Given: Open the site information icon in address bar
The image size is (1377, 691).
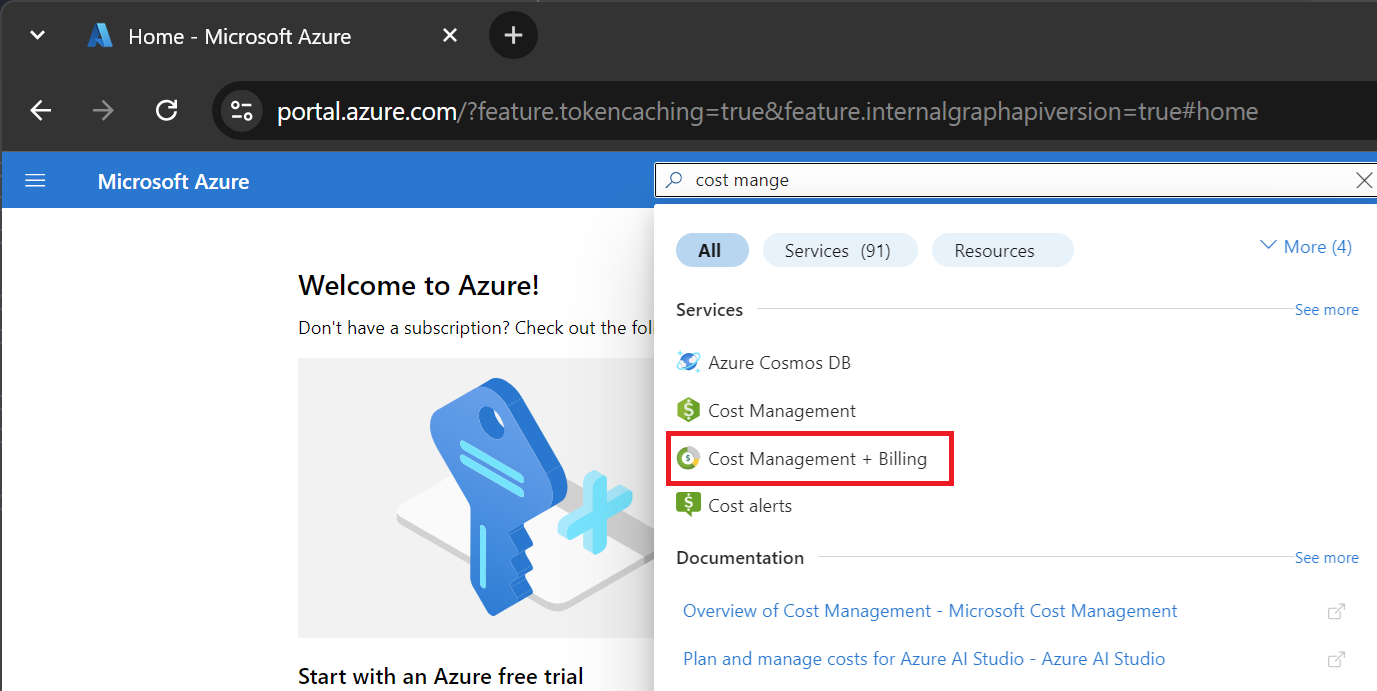Looking at the screenshot, I should (x=241, y=110).
